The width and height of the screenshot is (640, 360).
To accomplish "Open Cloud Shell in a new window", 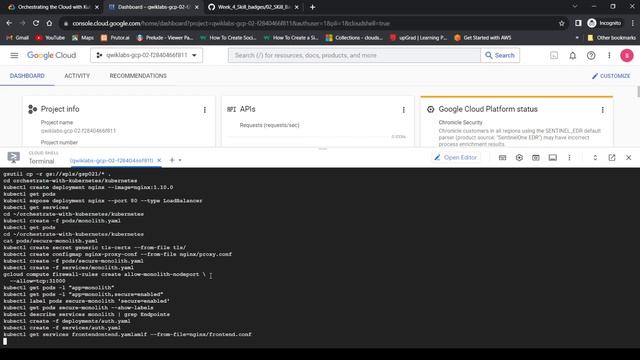I will (612, 158).
